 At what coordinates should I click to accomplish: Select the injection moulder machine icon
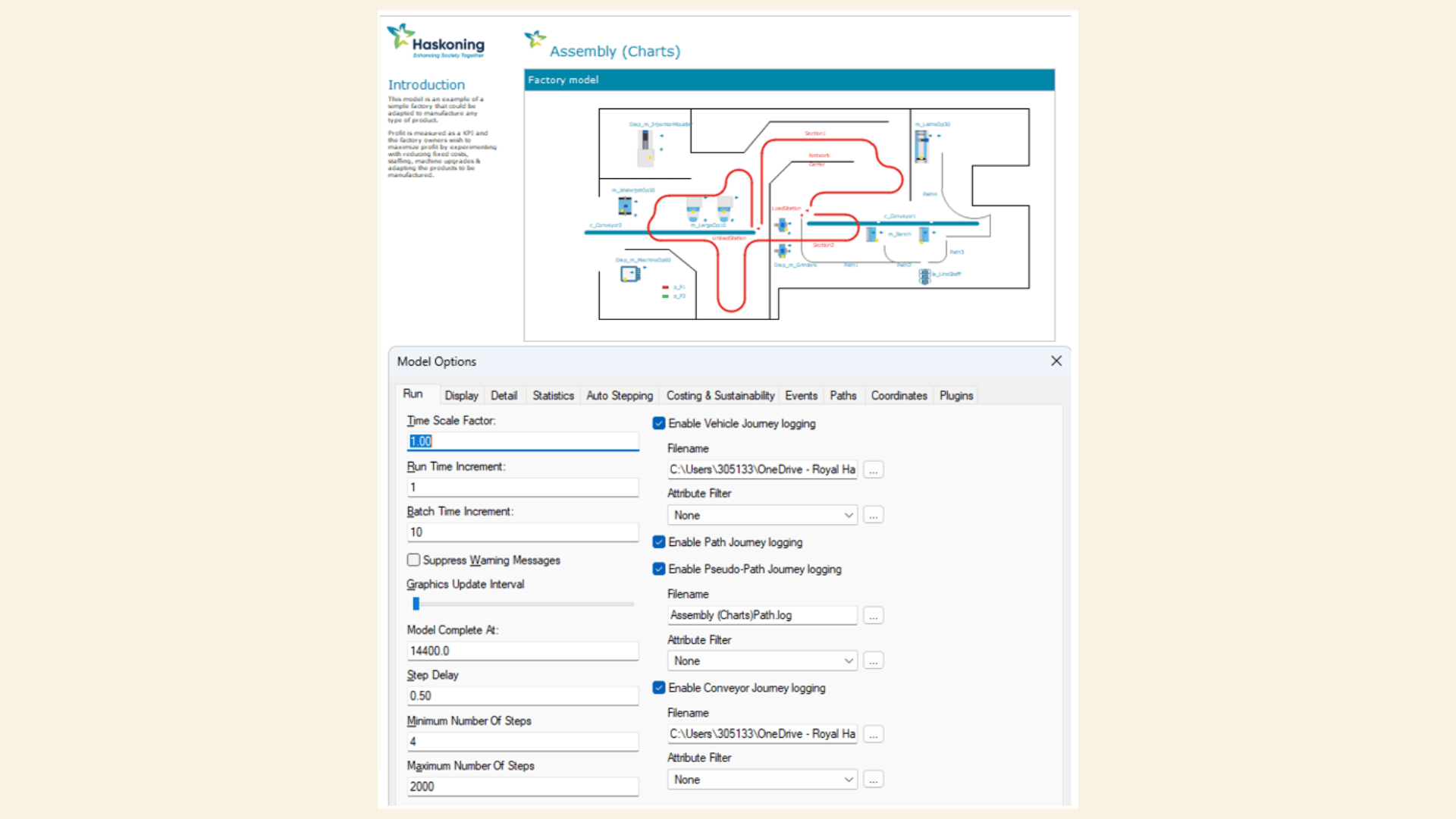[x=645, y=147]
